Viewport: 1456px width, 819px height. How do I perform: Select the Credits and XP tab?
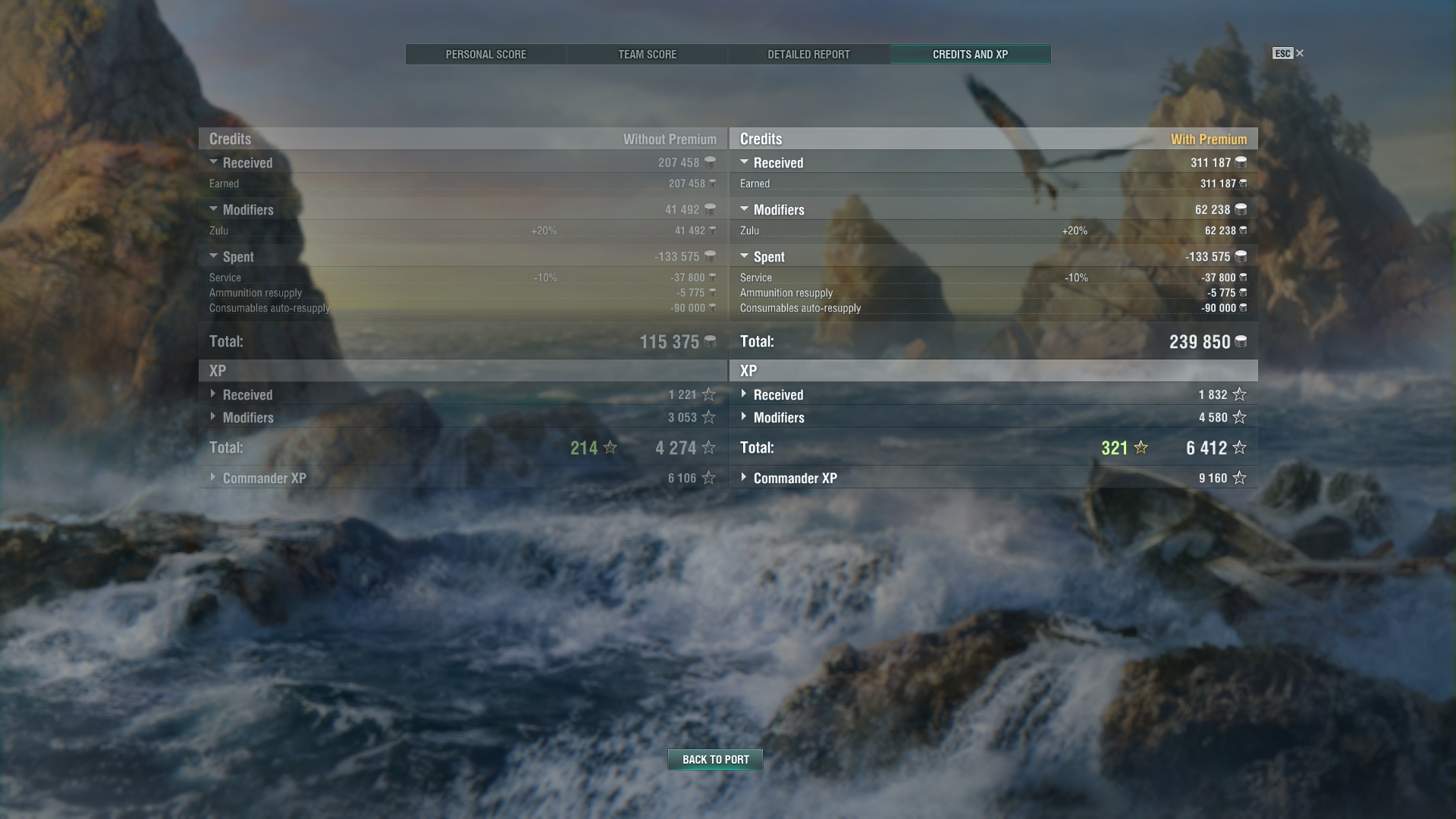click(971, 55)
